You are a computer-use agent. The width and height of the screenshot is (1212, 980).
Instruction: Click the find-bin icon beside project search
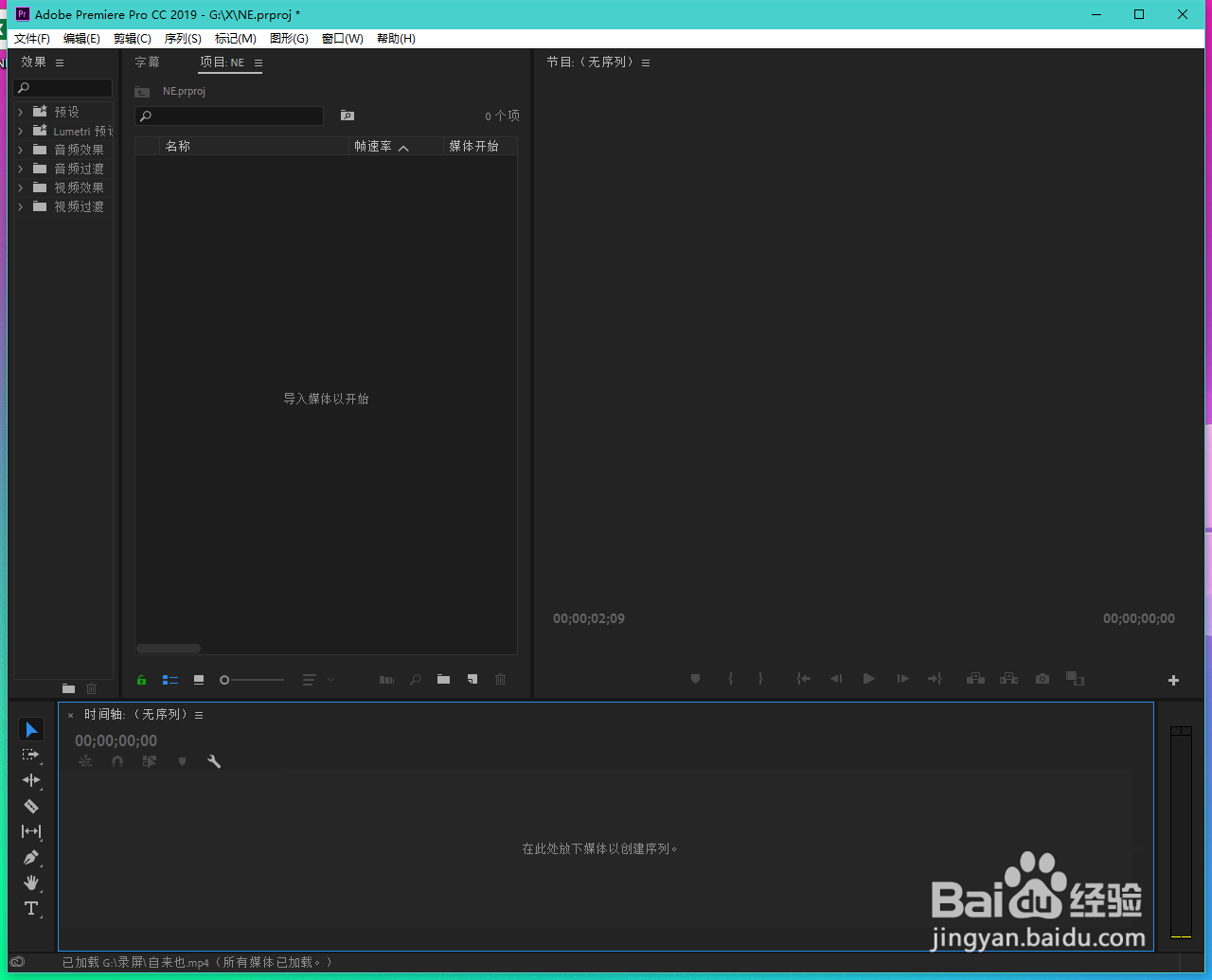point(348,116)
